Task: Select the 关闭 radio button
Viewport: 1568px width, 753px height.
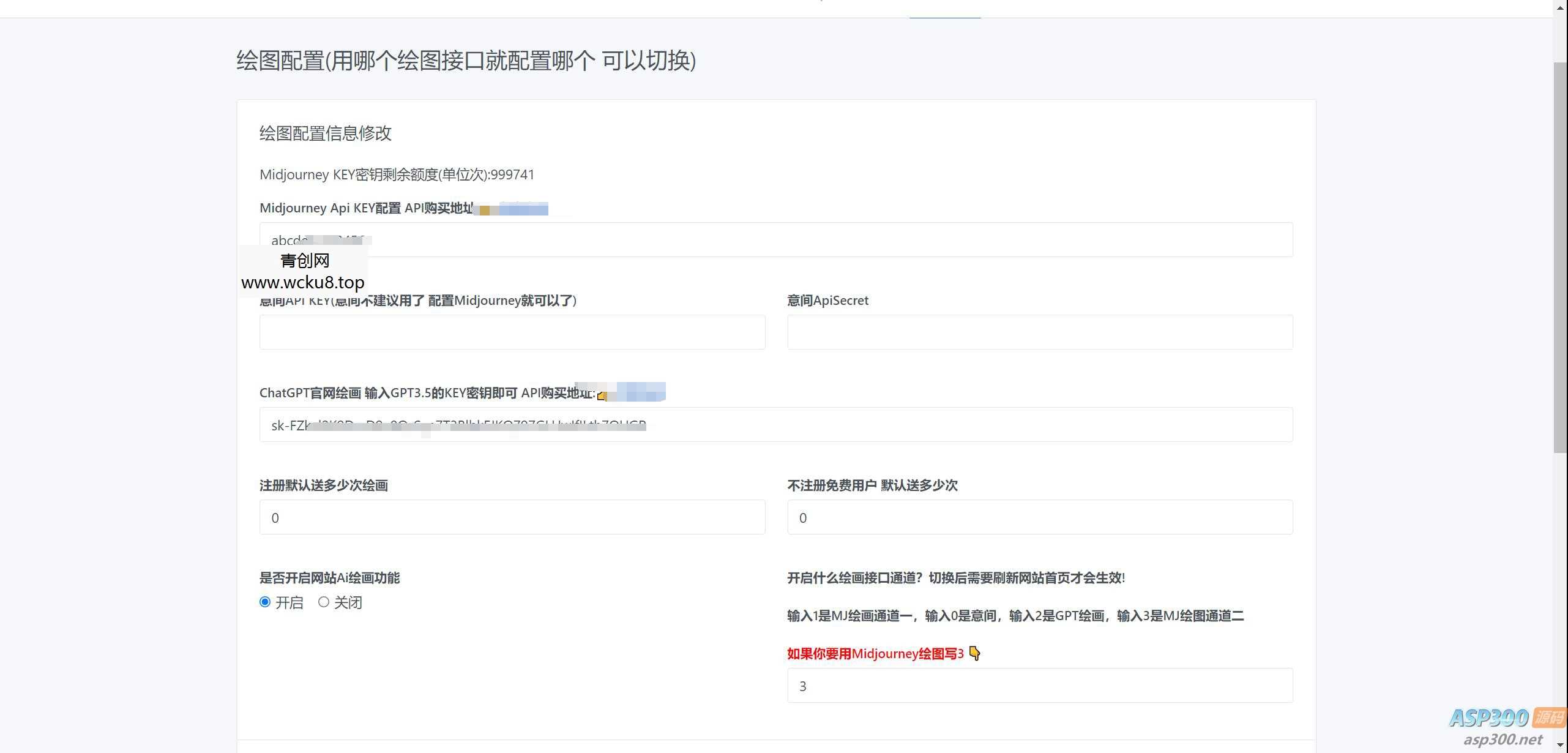Action: [324, 602]
